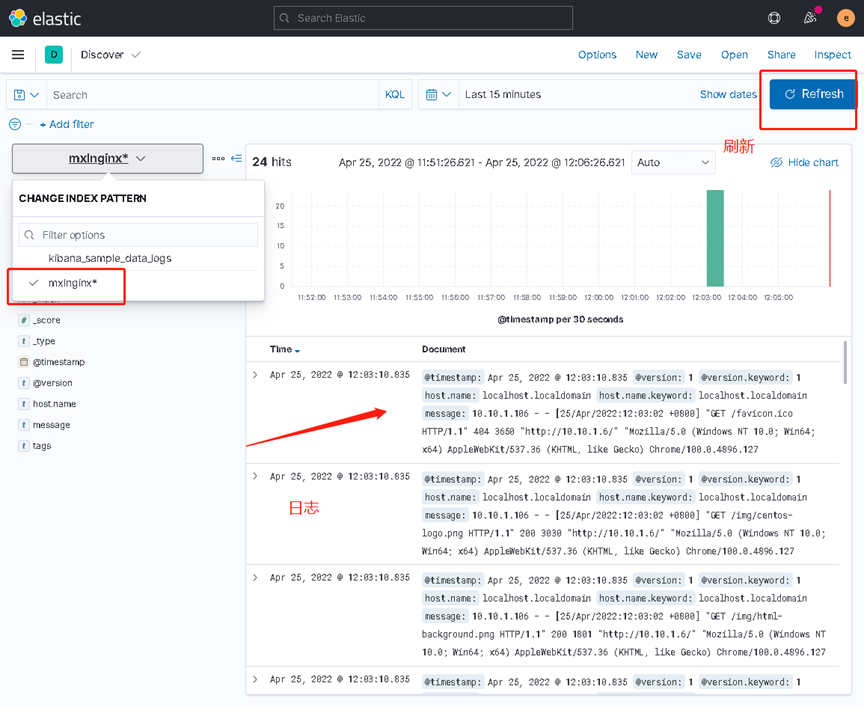Click the Last 15 minutes time range
Viewport: 864px width, 707px height.
[x=503, y=94]
